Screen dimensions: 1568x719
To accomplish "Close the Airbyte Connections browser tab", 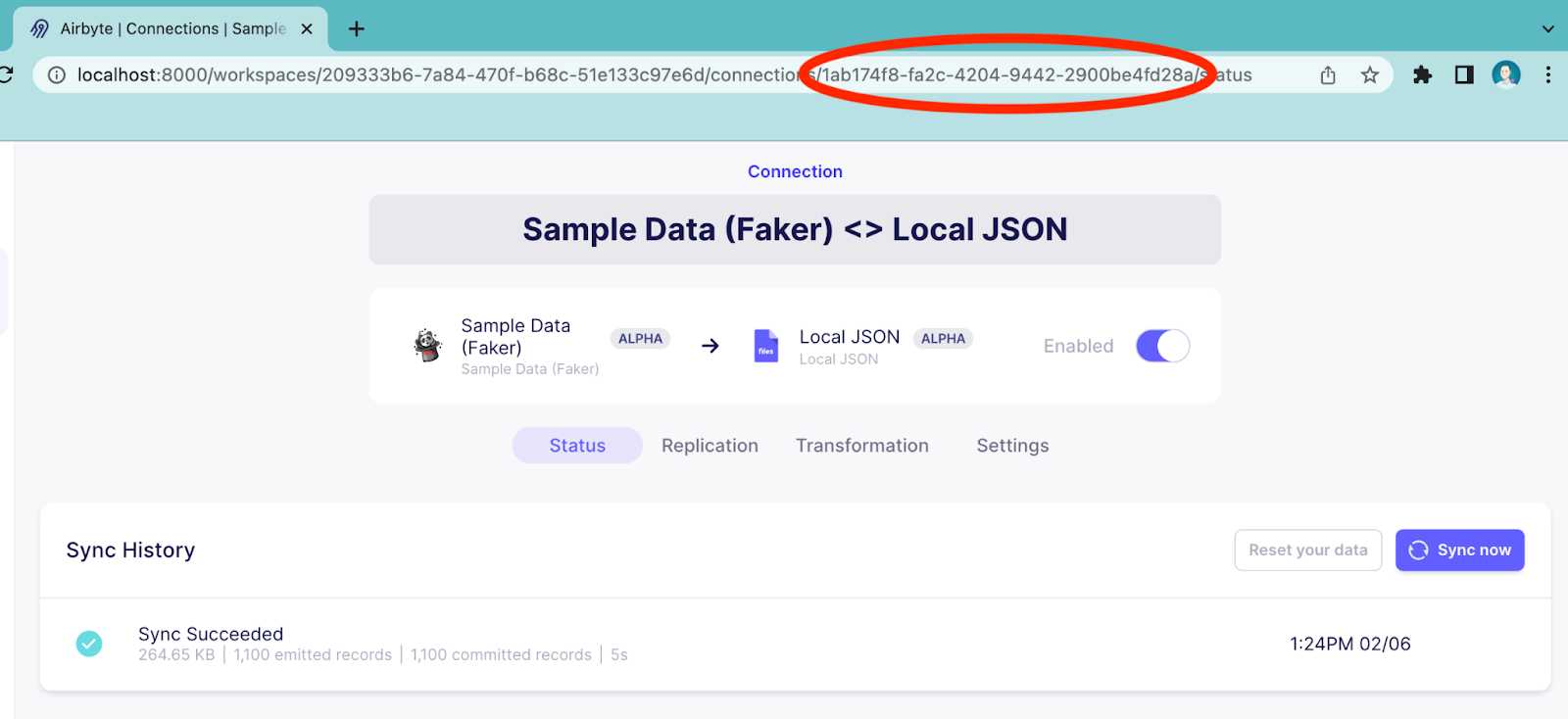I will tap(307, 28).
